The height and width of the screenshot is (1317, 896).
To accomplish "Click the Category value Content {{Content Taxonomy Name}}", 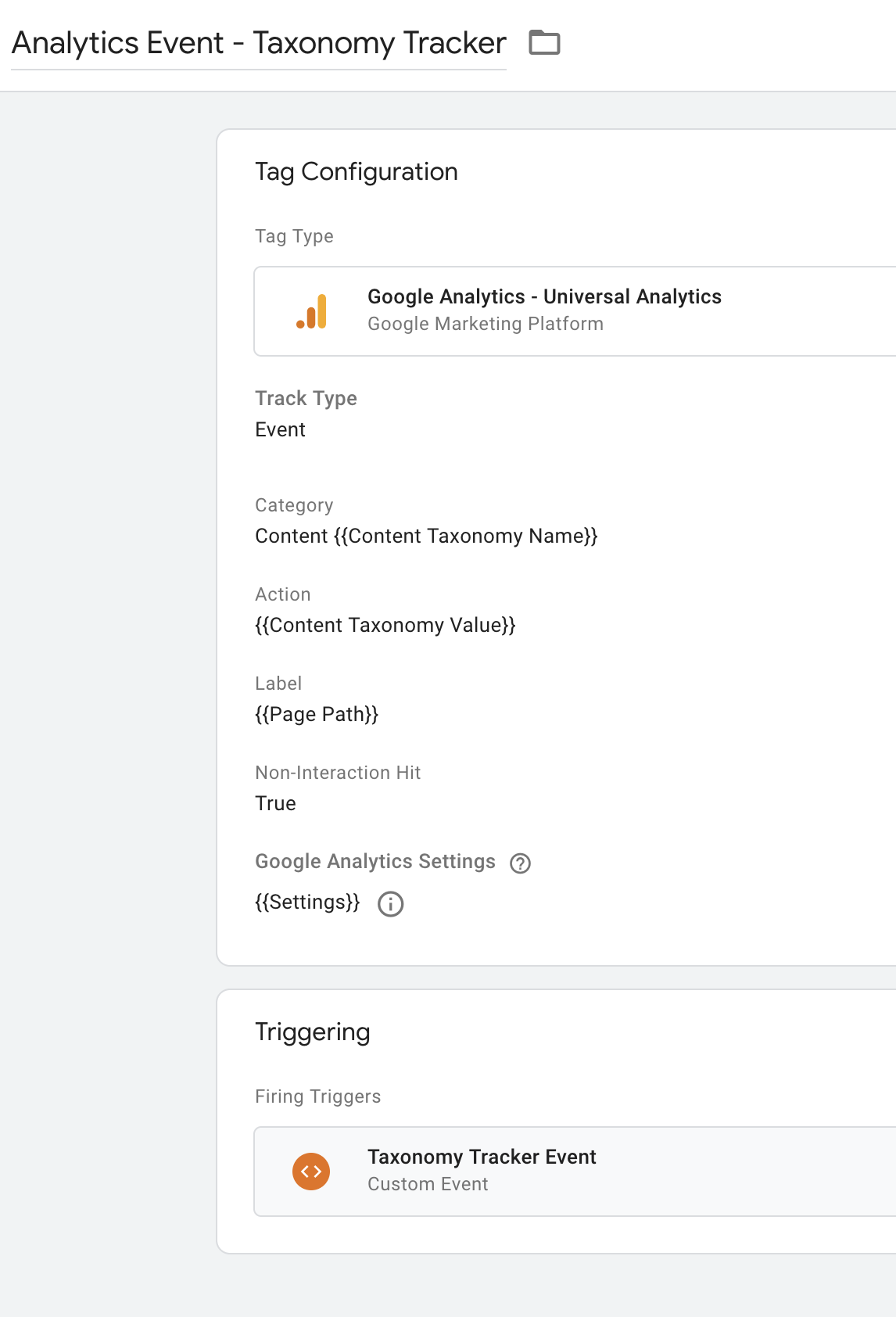I will [426, 536].
